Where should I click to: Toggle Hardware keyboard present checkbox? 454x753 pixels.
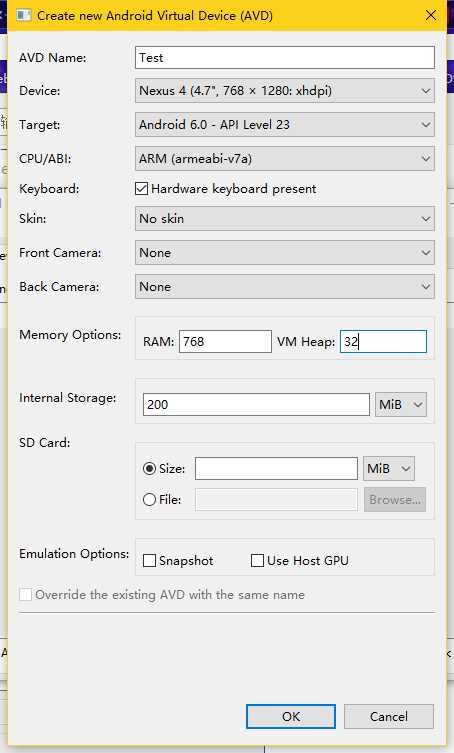pyautogui.click(x=141, y=189)
